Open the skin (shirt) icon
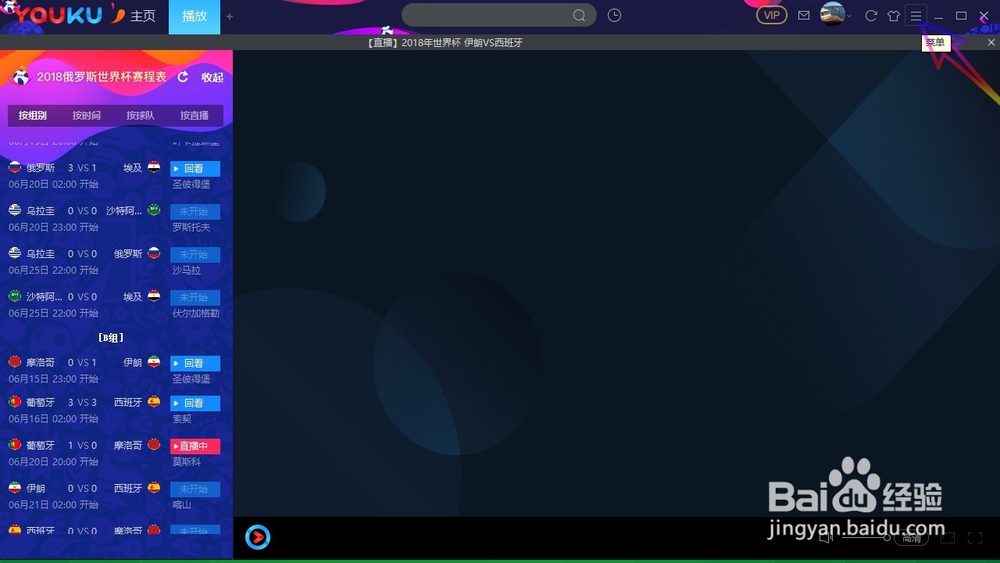Viewport: 1000px width, 563px height. coord(893,16)
